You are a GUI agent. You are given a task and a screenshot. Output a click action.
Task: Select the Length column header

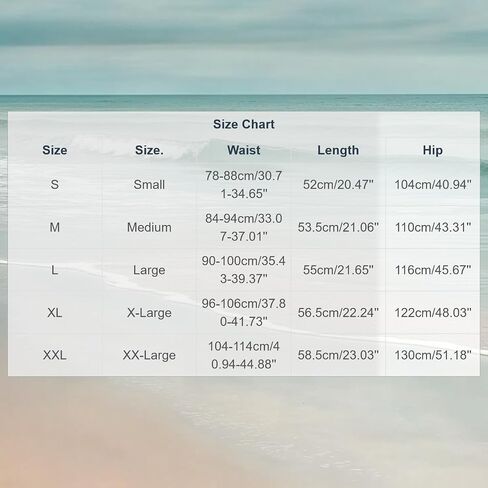click(x=338, y=150)
